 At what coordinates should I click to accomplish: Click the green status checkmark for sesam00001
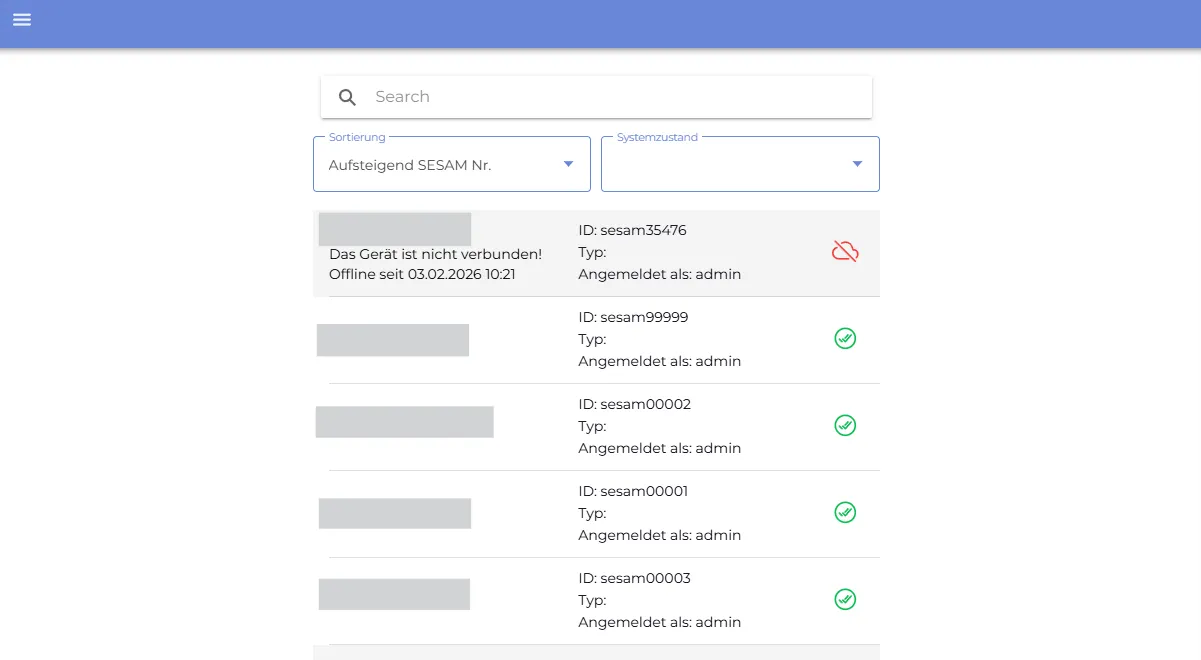click(845, 512)
